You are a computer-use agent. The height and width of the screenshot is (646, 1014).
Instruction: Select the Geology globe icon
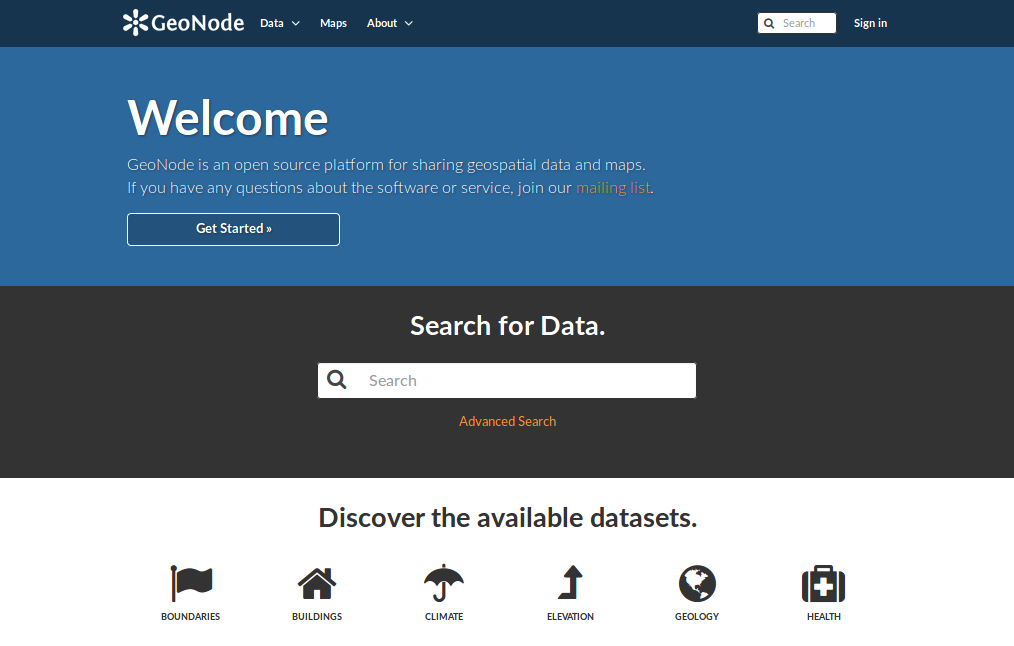point(697,583)
